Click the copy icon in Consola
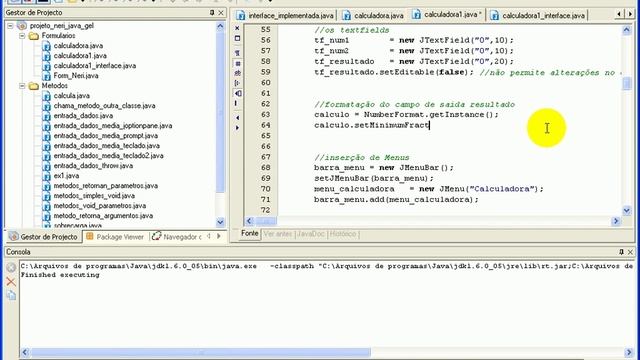The height and width of the screenshot is (360, 640). pos(11,296)
